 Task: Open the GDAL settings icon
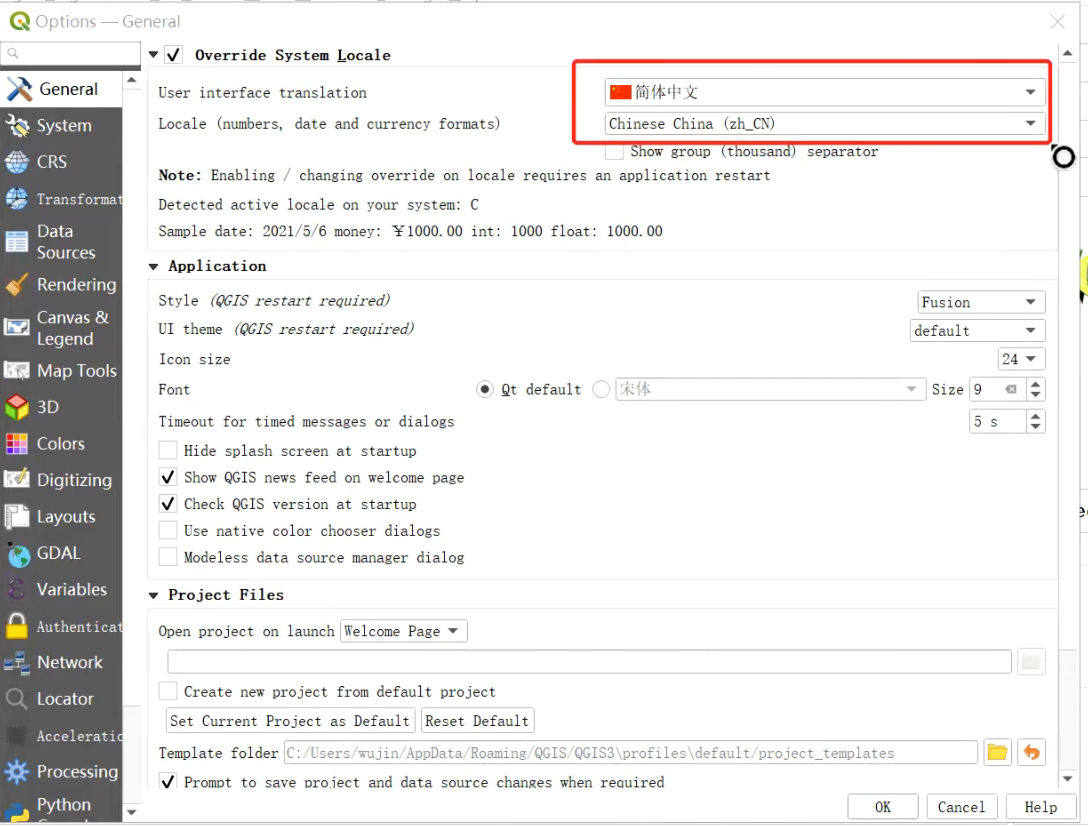[x=17, y=554]
